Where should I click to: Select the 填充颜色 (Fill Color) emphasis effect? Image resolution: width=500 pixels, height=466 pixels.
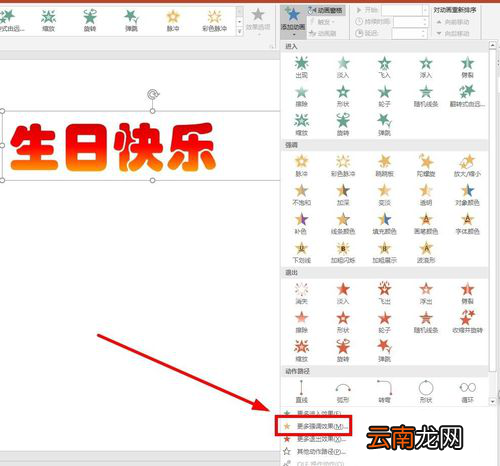[384, 224]
